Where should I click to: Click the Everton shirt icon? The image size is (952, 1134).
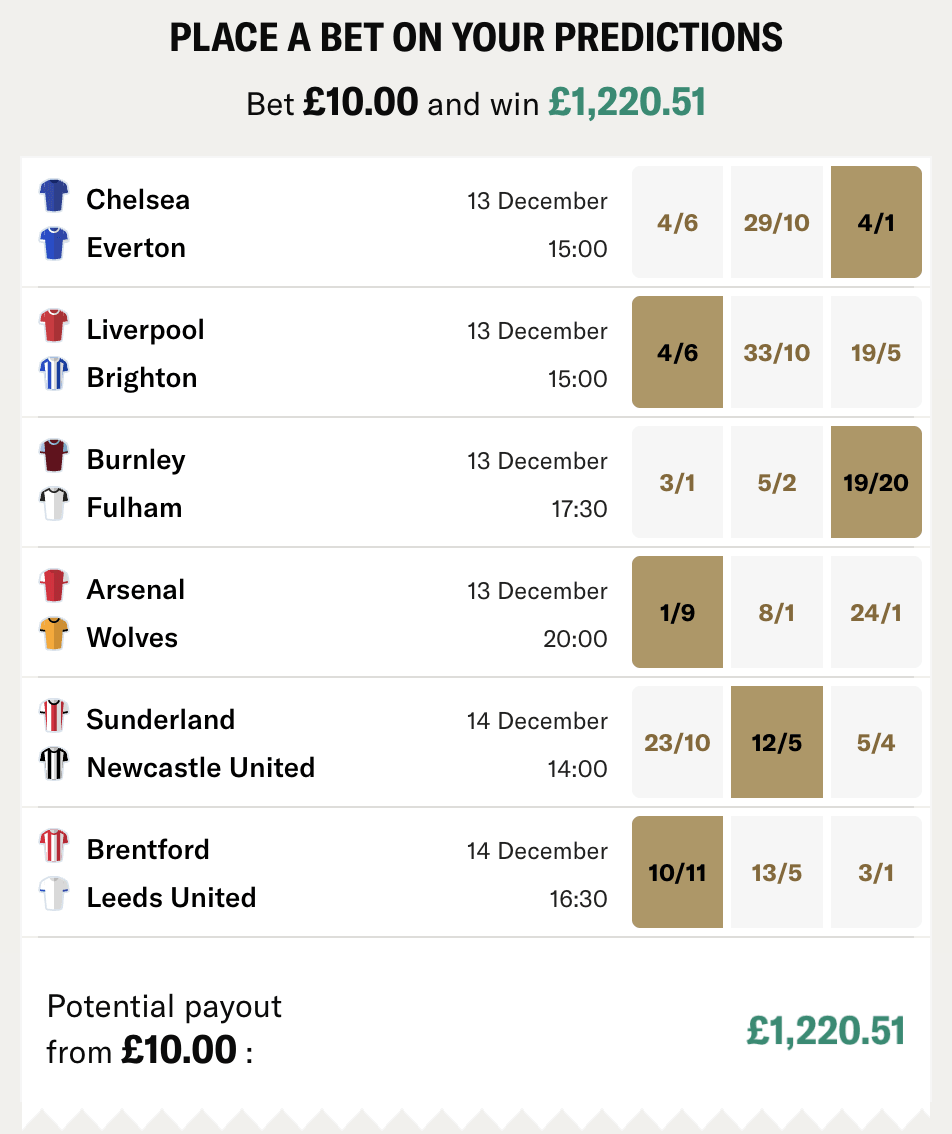[52, 247]
